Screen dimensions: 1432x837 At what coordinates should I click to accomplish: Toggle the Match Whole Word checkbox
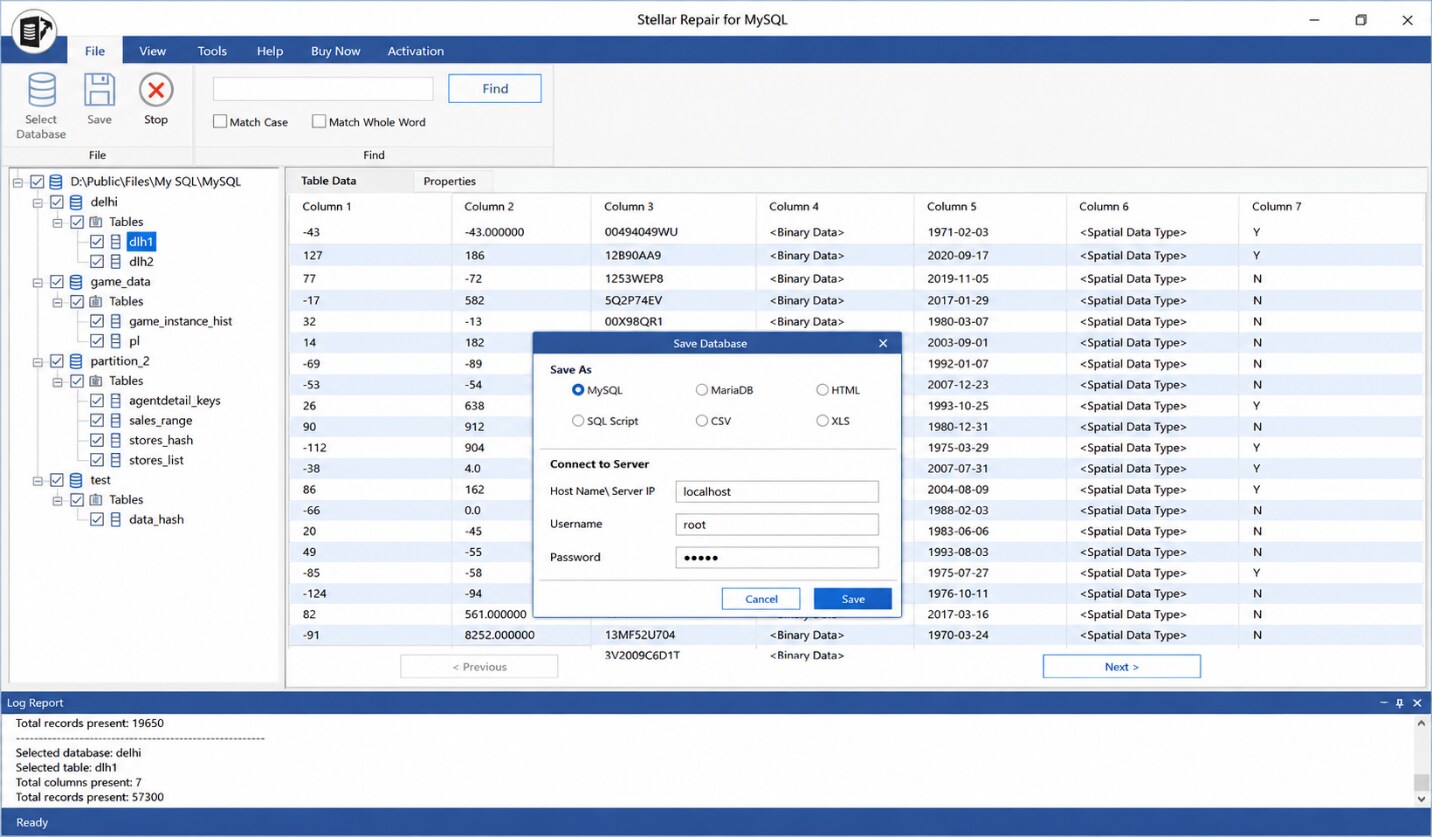(x=319, y=121)
